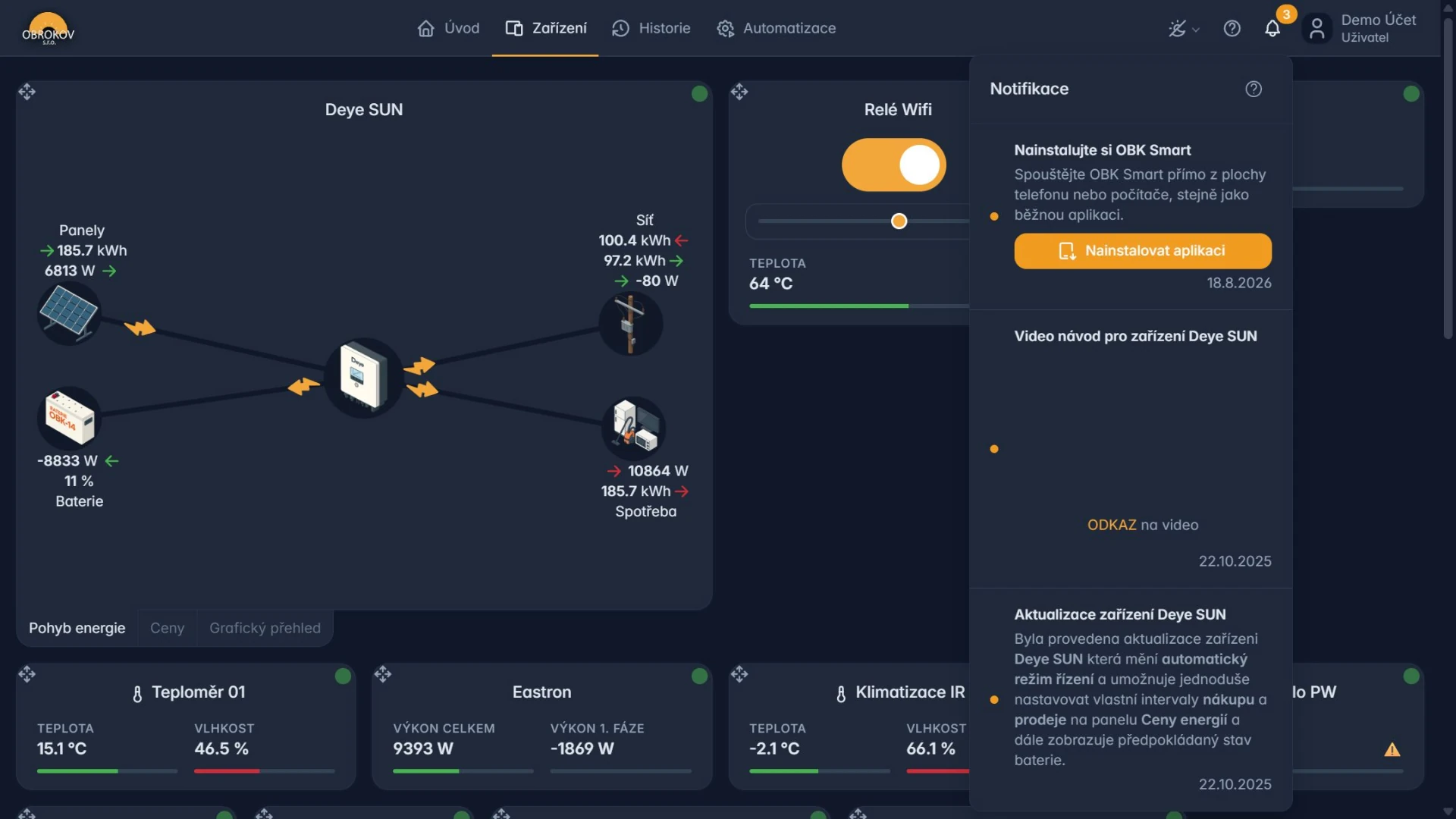This screenshot has height=819, width=1456.
Task: Click the Eastron status dot
Action: [x=699, y=676]
